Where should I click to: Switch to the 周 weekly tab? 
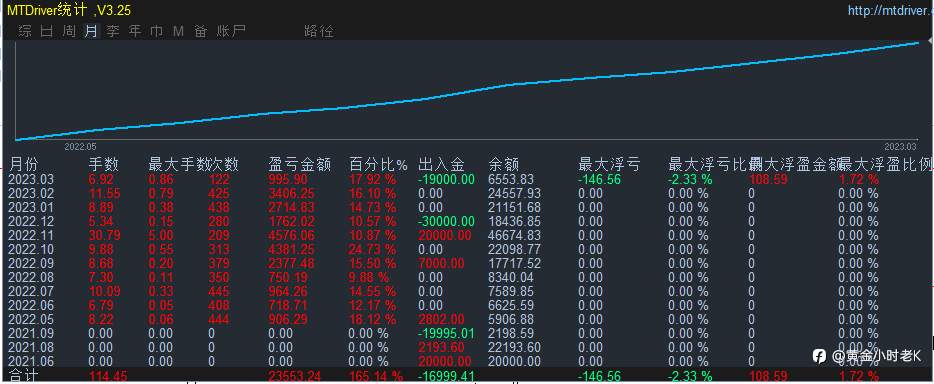pyautogui.click(x=69, y=32)
